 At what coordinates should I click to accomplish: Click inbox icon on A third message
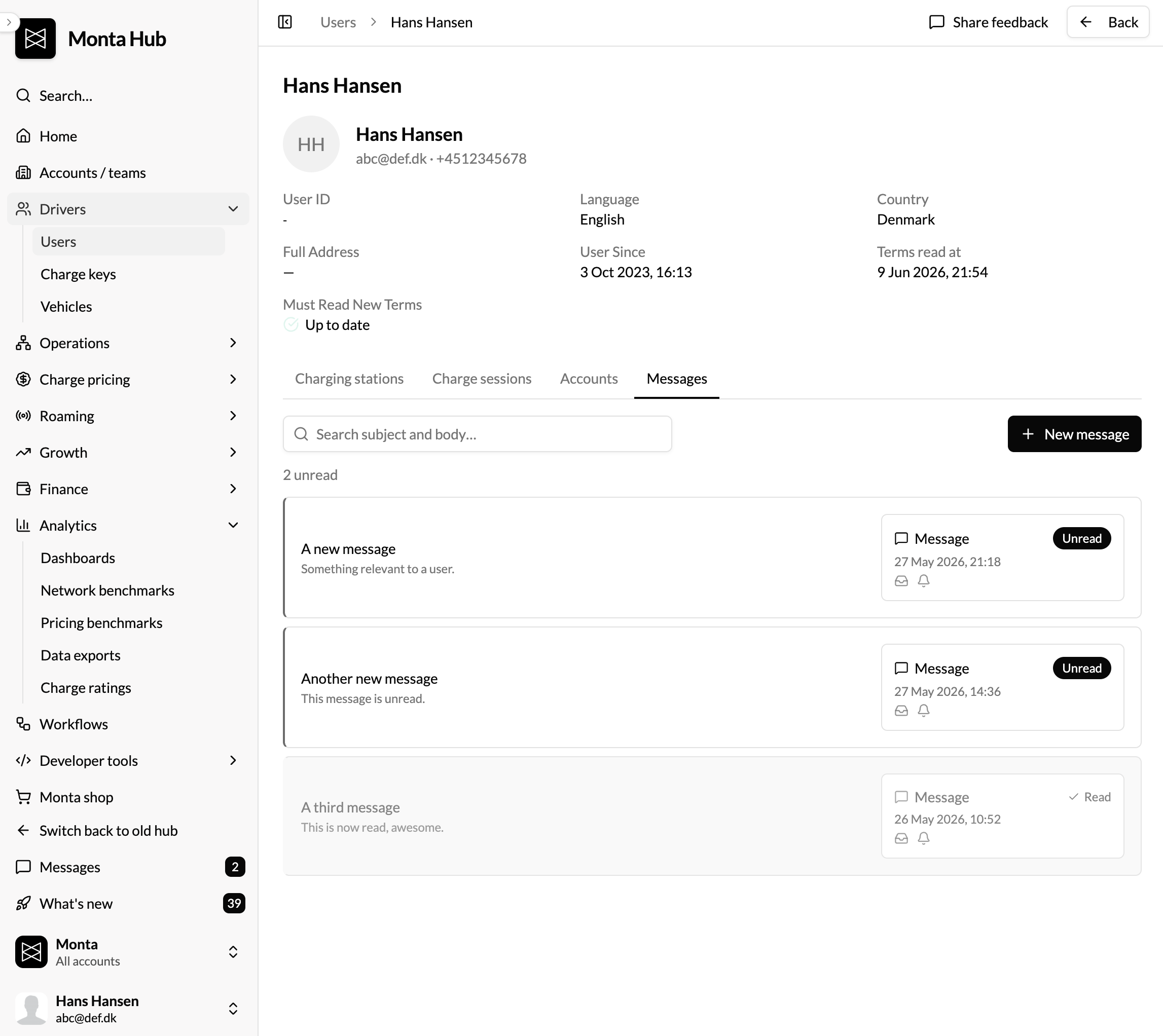click(x=901, y=838)
